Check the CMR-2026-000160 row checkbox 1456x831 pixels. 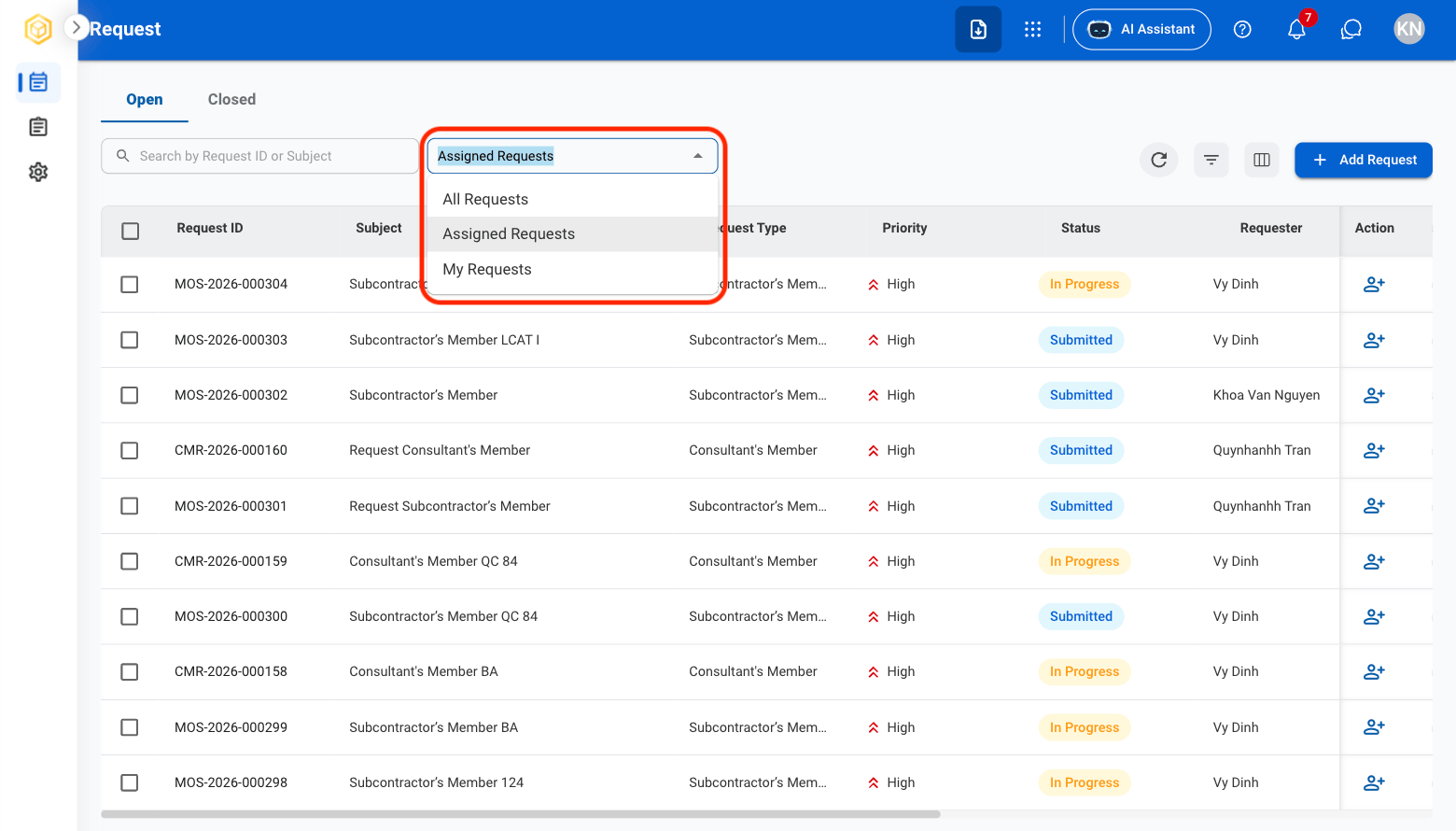(130, 451)
